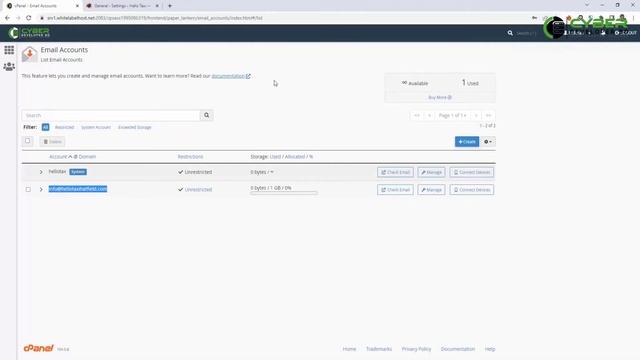Select the All filter

coord(45,127)
